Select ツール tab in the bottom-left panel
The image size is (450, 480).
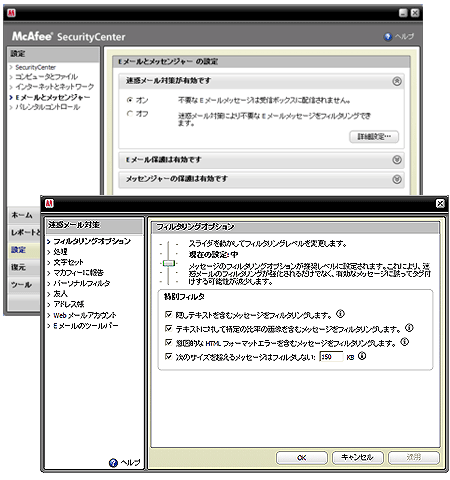(x=21, y=285)
